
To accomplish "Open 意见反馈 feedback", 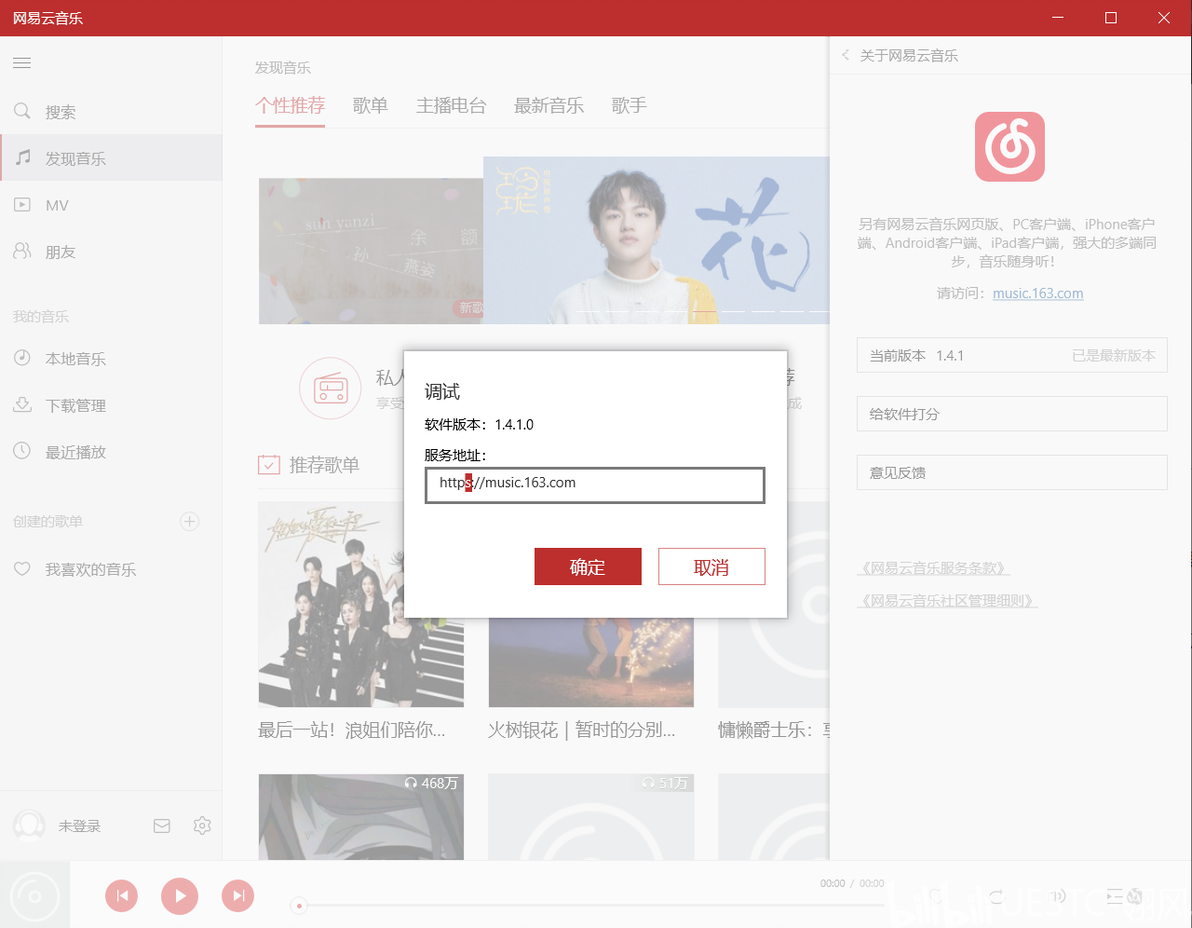I will pos(1012,472).
